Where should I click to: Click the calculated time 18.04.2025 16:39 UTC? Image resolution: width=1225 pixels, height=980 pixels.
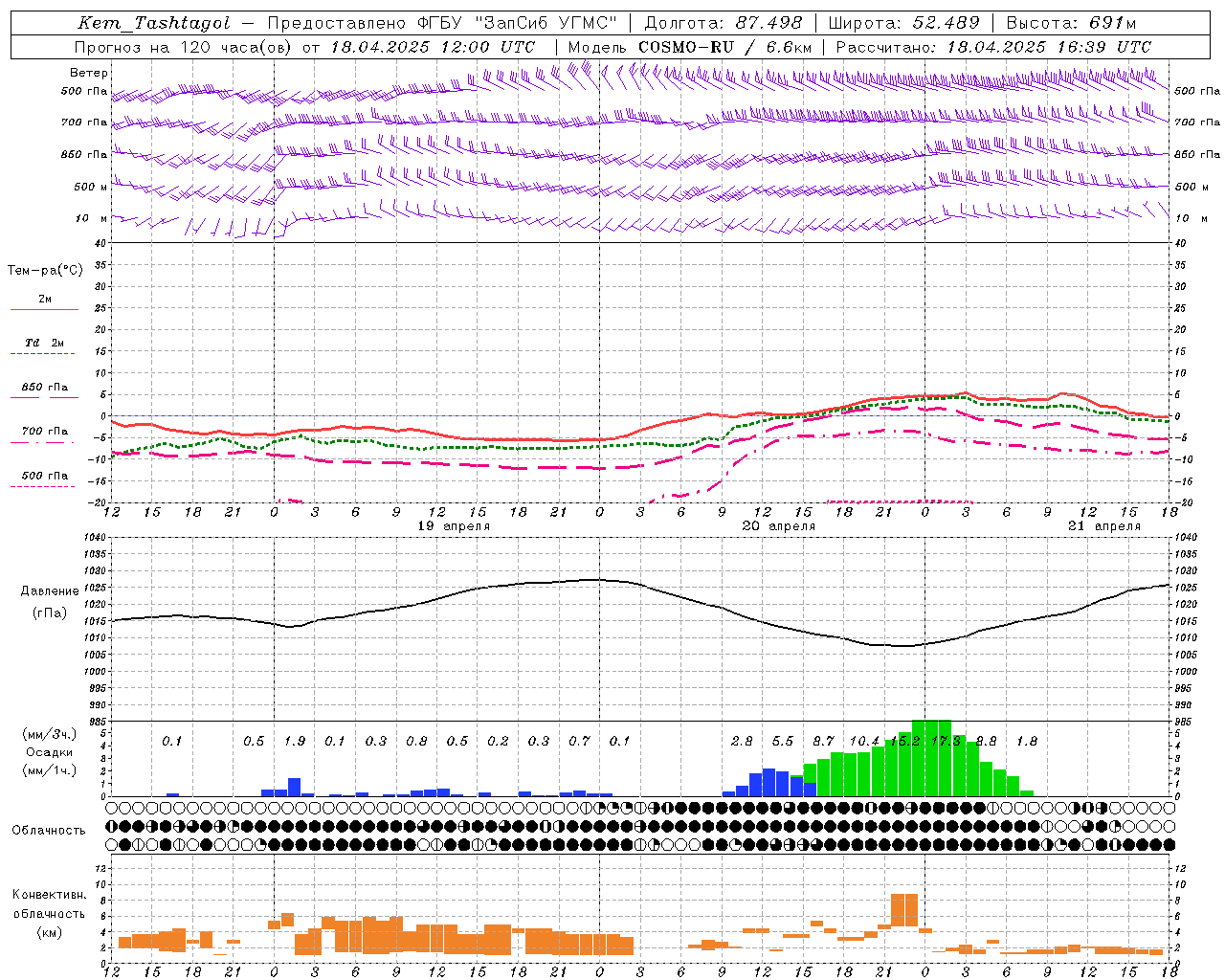tap(1049, 47)
